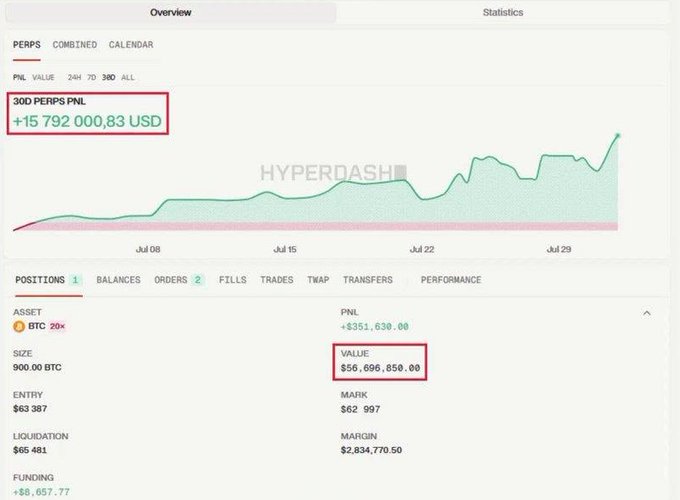Set chart range to 7D
The width and height of the screenshot is (680, 500).
coord(92,78)
